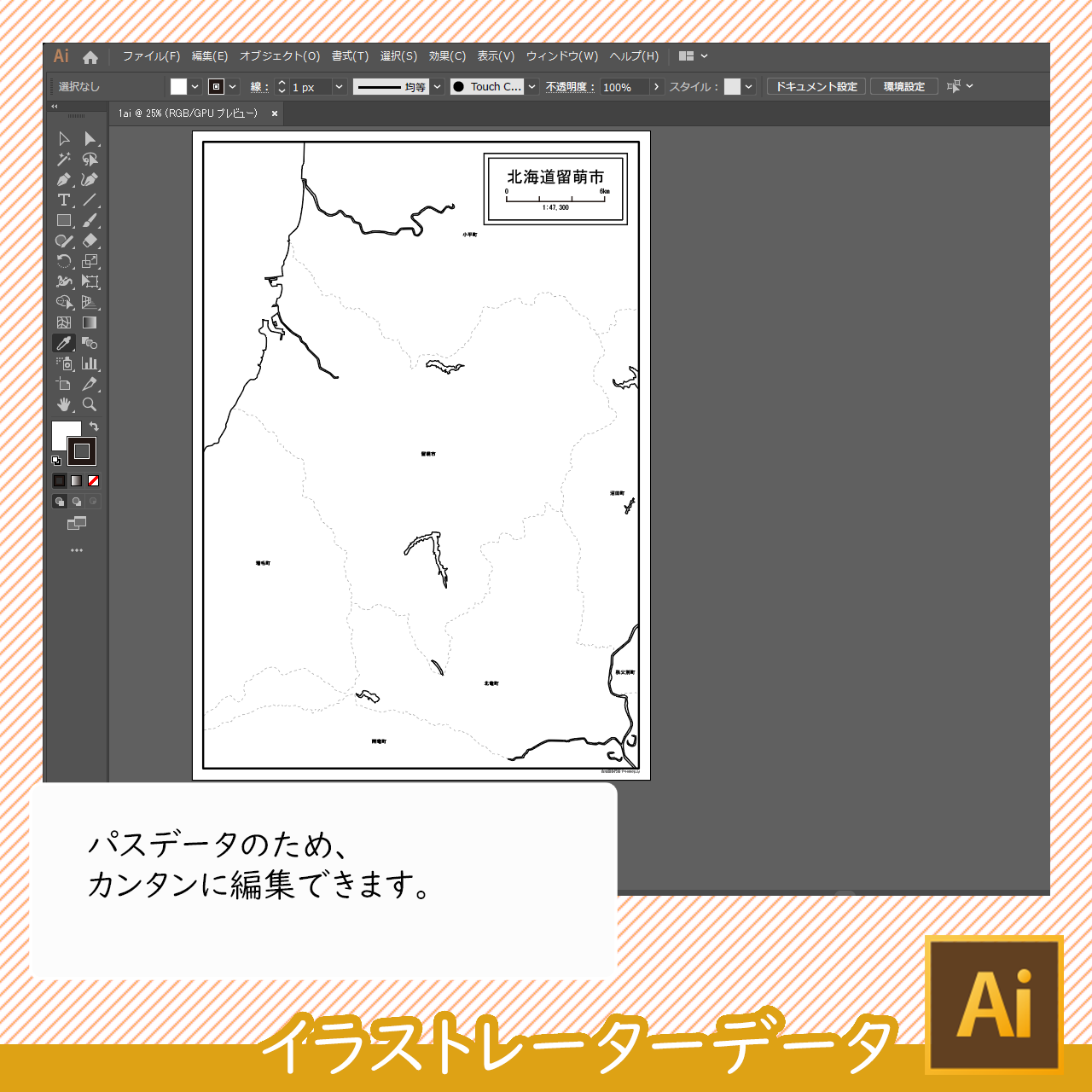The image size is (1092, 1092).
Task: Select the Selection tool (outline arrow)
Action: [64, 139]
